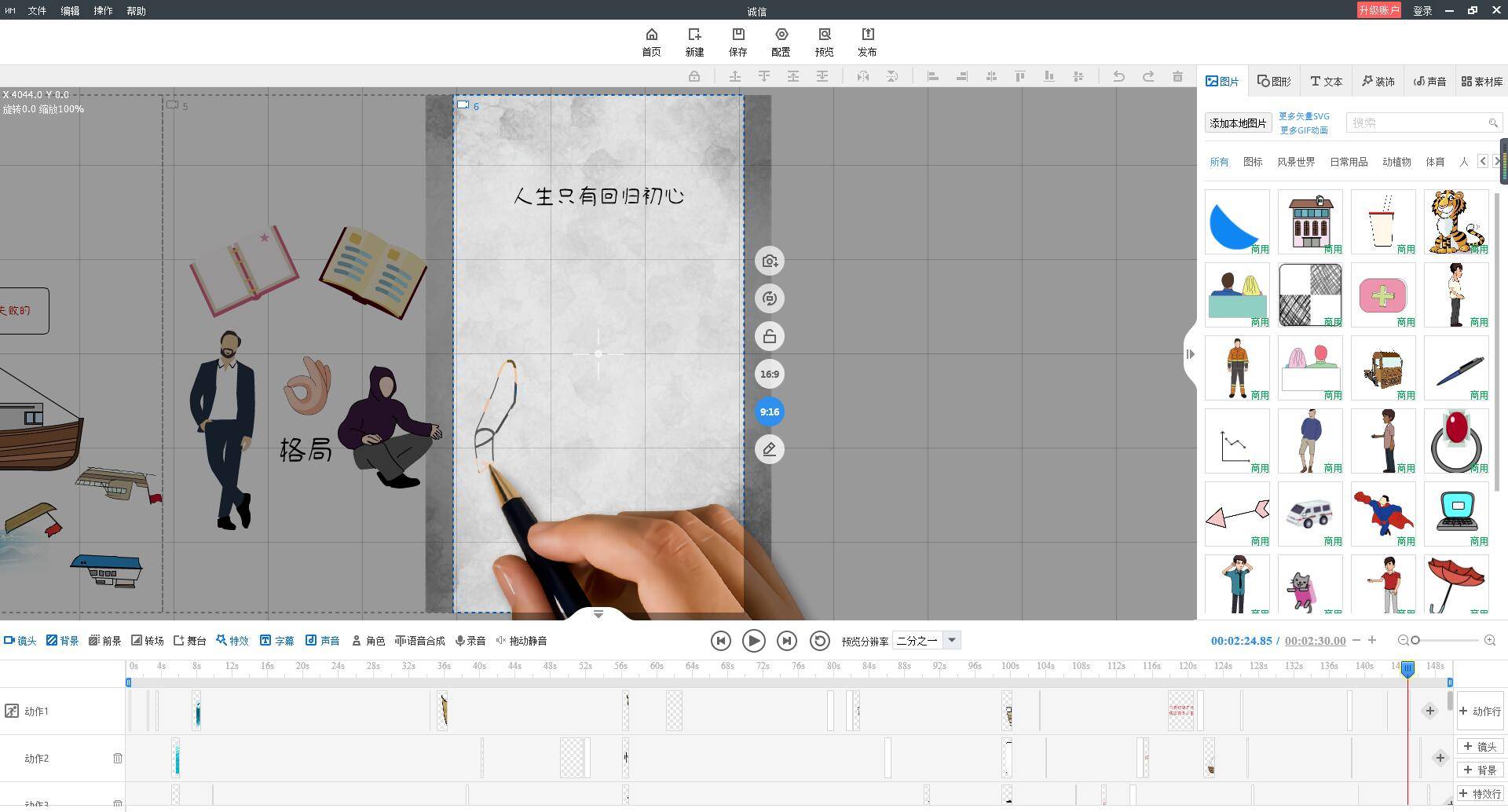Open the 更多GIF动画 link
The image size is (1508, 812).
(x=1304, y=130)
